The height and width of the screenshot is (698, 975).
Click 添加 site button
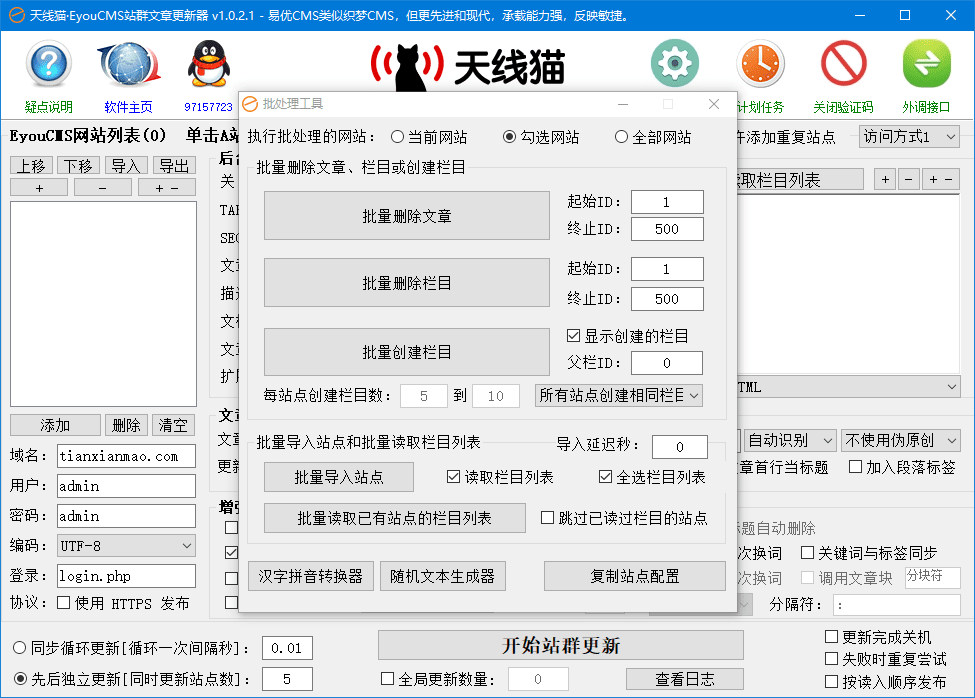tap(55, 425)
